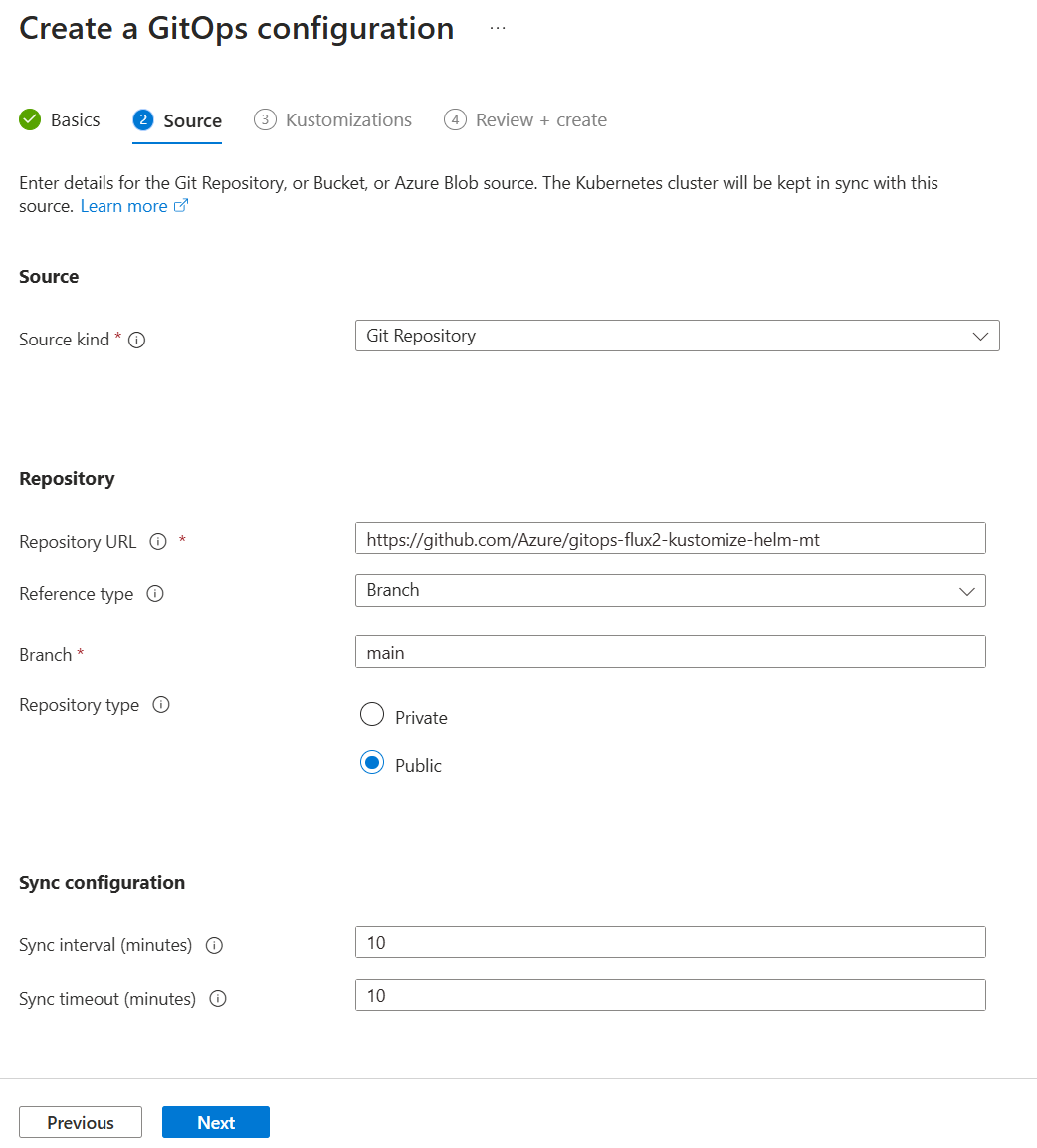The height and width of the screenshot is (1148, 1037).
Task: Click the Previous button
Action: point(80,1122)
